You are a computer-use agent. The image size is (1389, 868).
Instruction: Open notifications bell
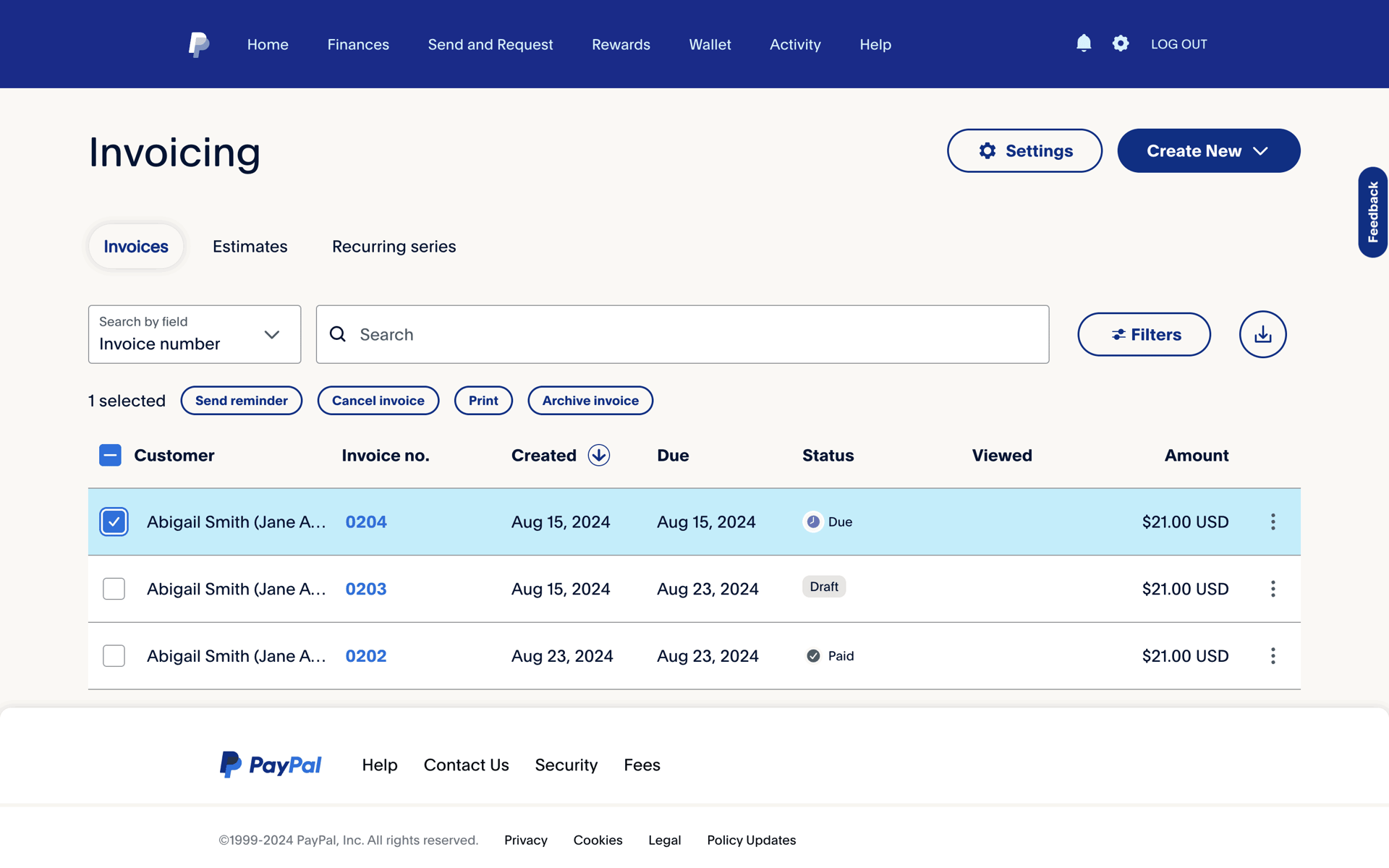1084,43
